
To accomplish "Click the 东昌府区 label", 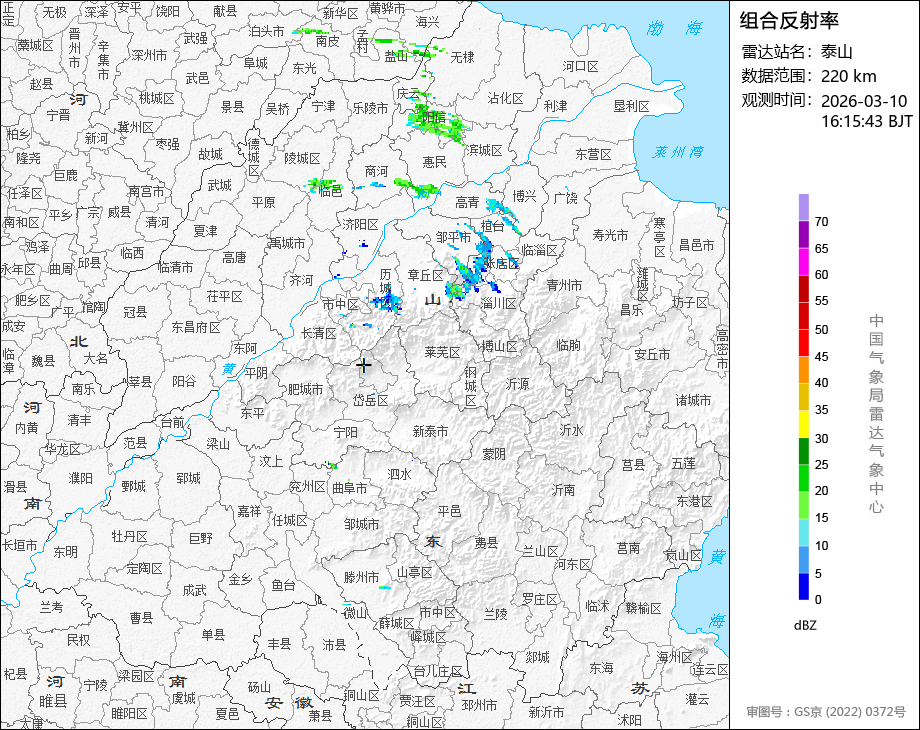I will (195, 327).
